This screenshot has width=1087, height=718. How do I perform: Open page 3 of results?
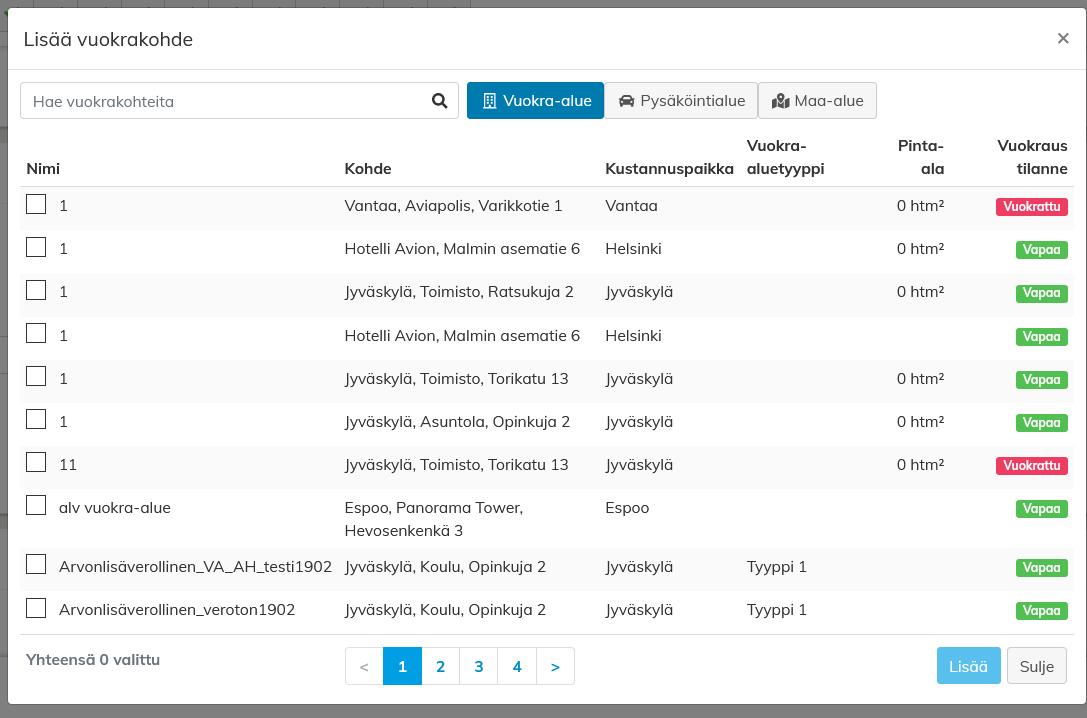479,666
